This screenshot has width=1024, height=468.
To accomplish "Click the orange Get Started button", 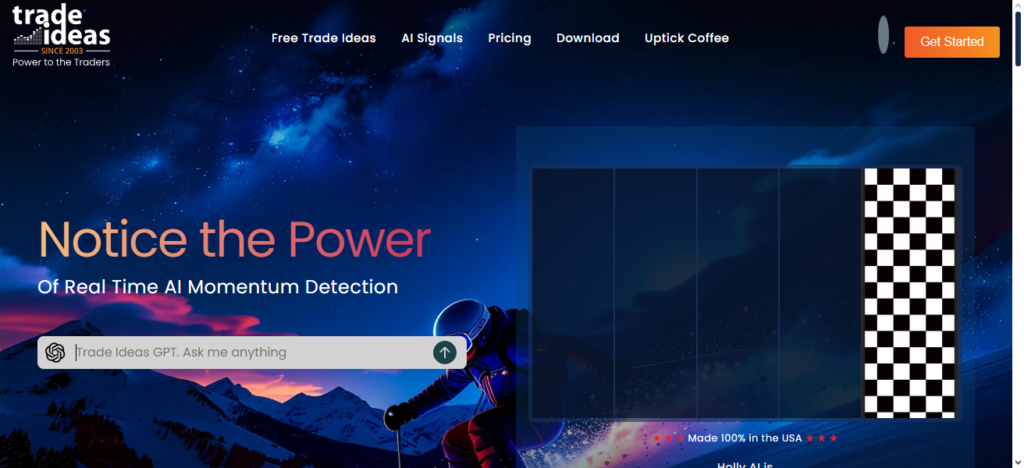I will 951,42.
